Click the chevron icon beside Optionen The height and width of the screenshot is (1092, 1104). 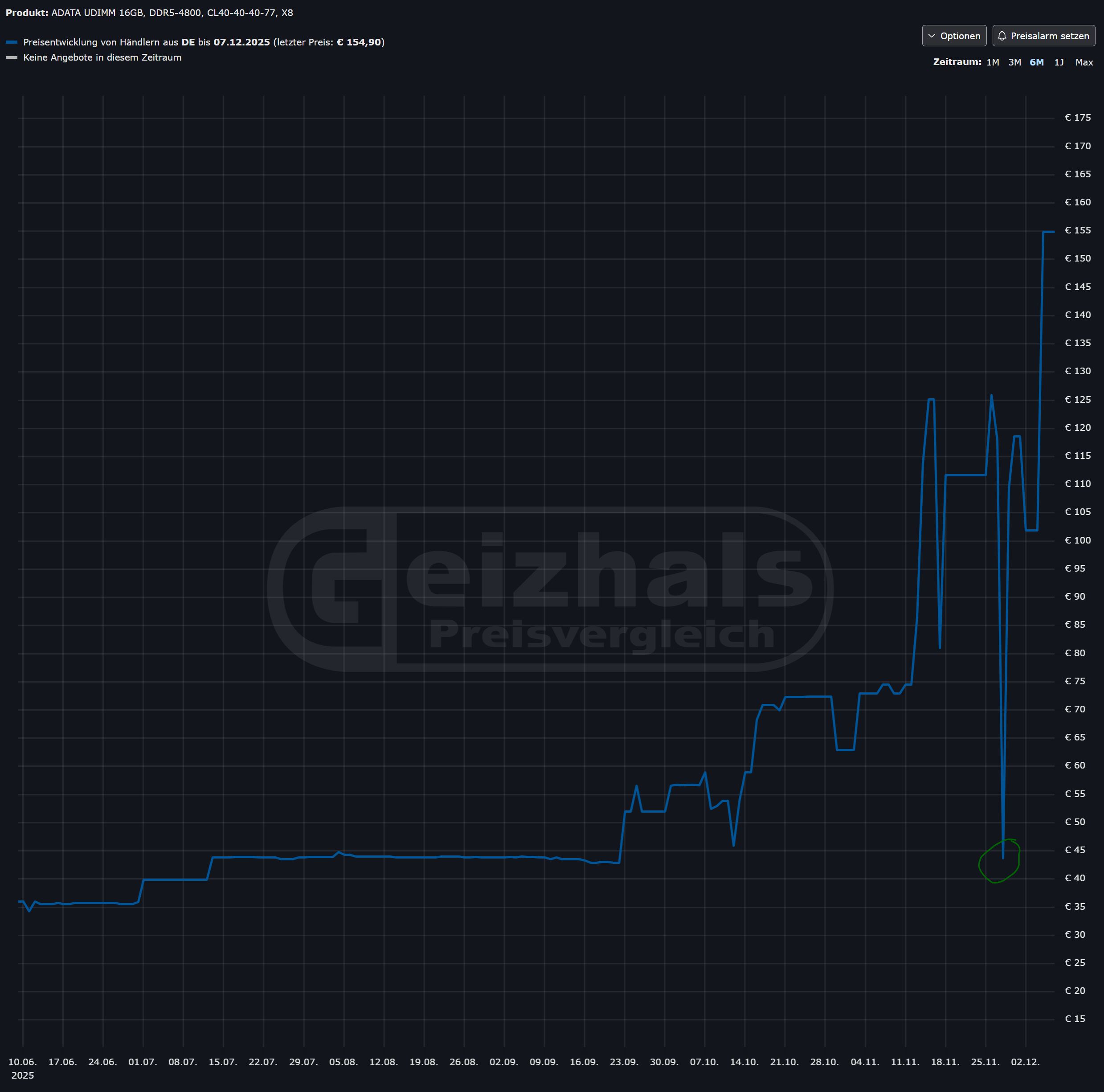tap(932, 36)
